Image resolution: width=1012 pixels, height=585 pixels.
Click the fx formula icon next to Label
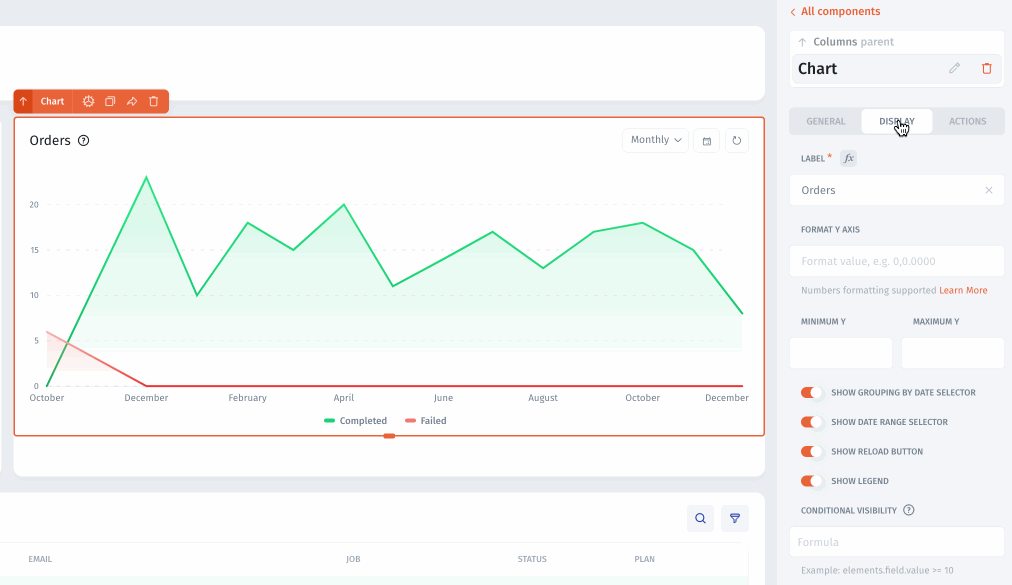[848, 158]
